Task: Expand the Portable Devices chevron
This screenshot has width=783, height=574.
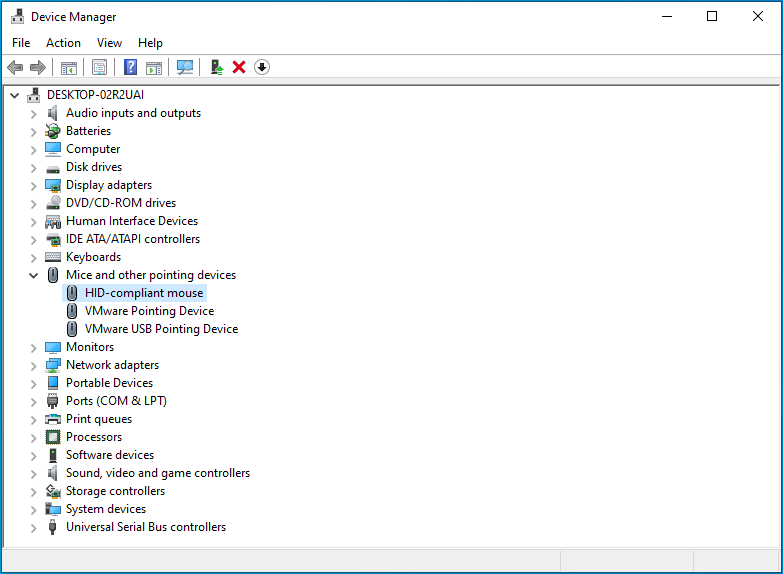Action: [33, 384]
